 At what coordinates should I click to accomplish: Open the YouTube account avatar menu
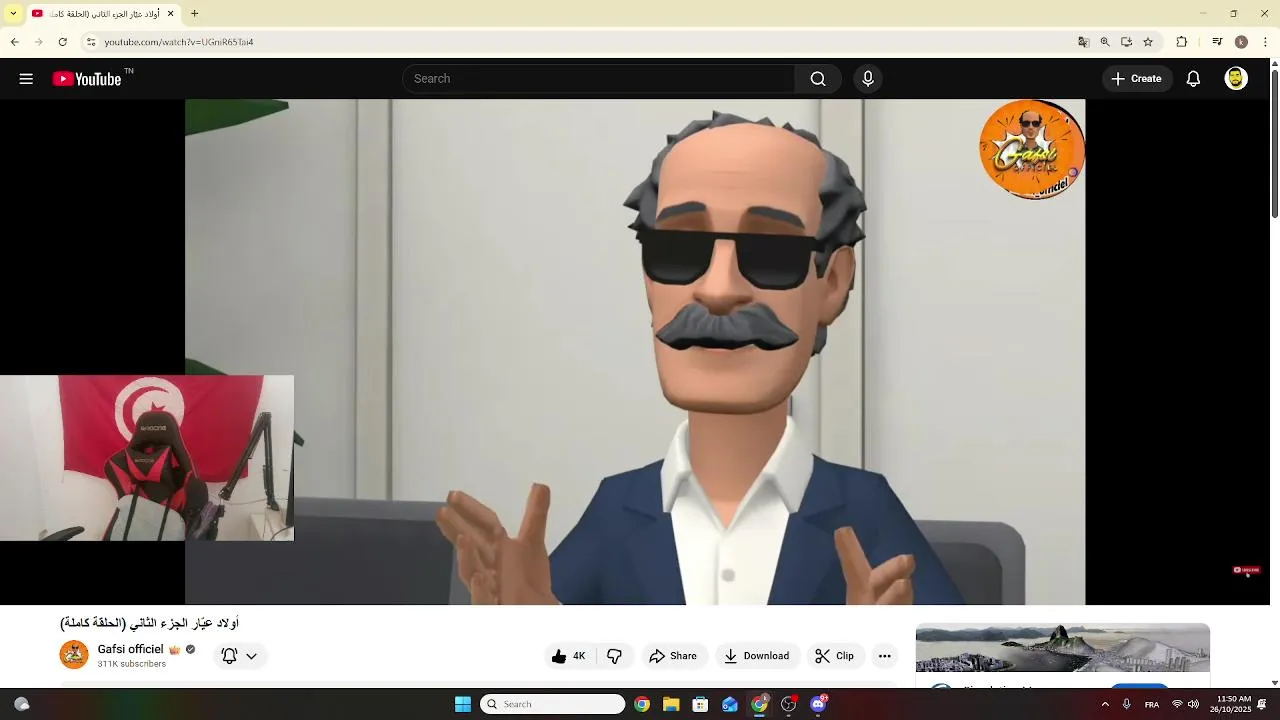pos(1236,79)
